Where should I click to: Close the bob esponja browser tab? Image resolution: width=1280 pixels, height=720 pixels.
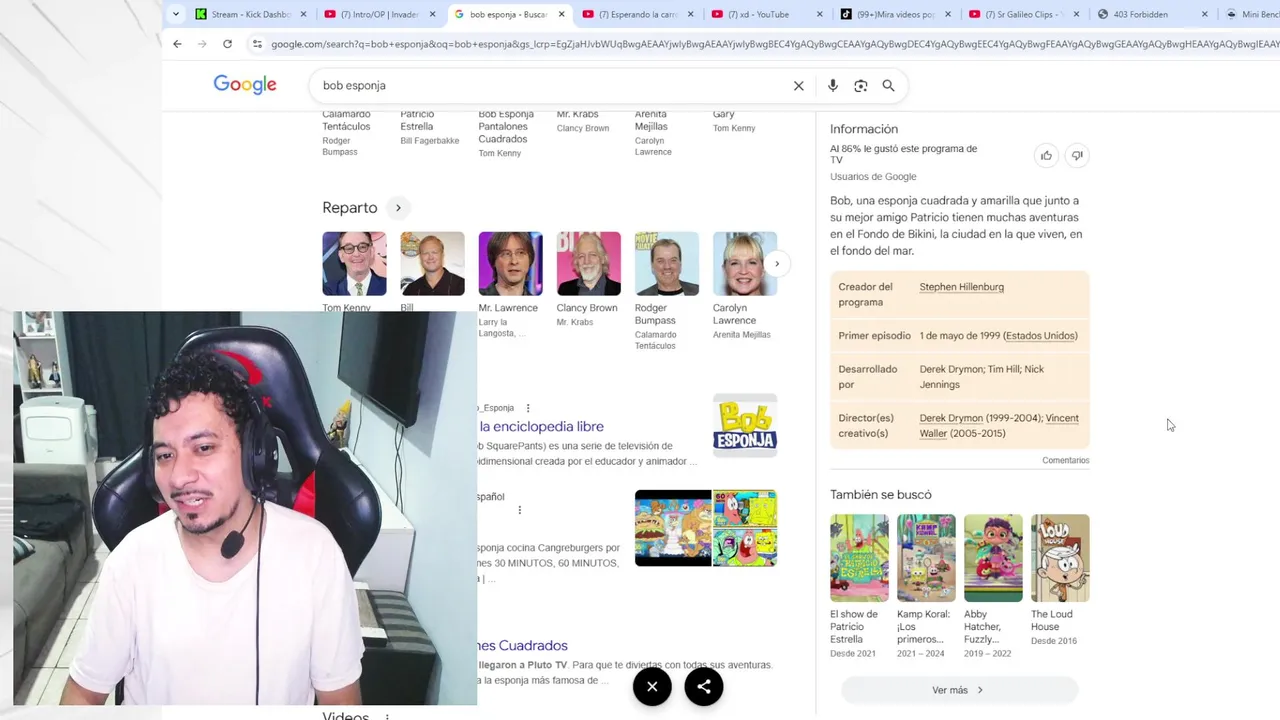coord(562,14)
